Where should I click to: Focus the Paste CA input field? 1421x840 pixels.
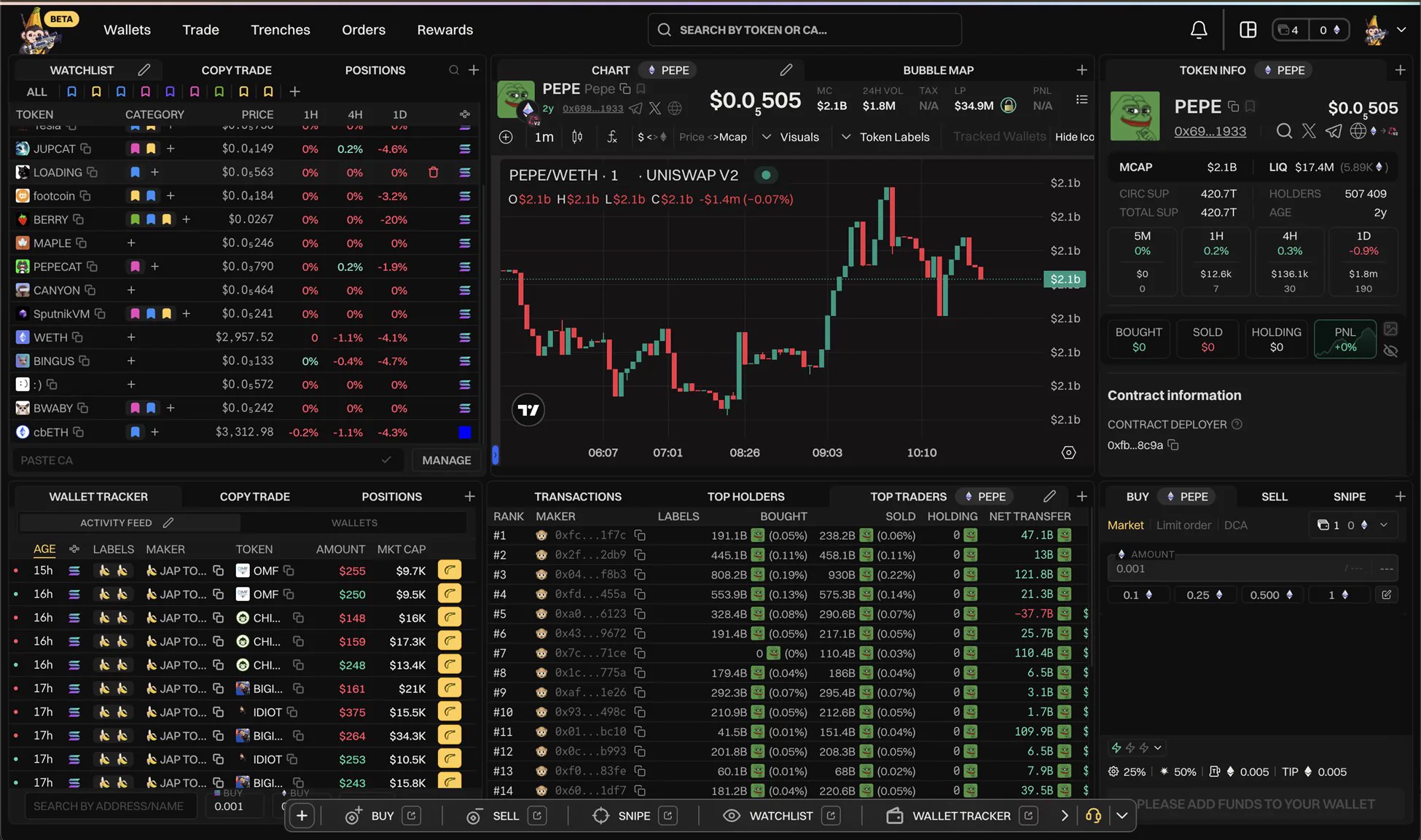tap(207, 460)
